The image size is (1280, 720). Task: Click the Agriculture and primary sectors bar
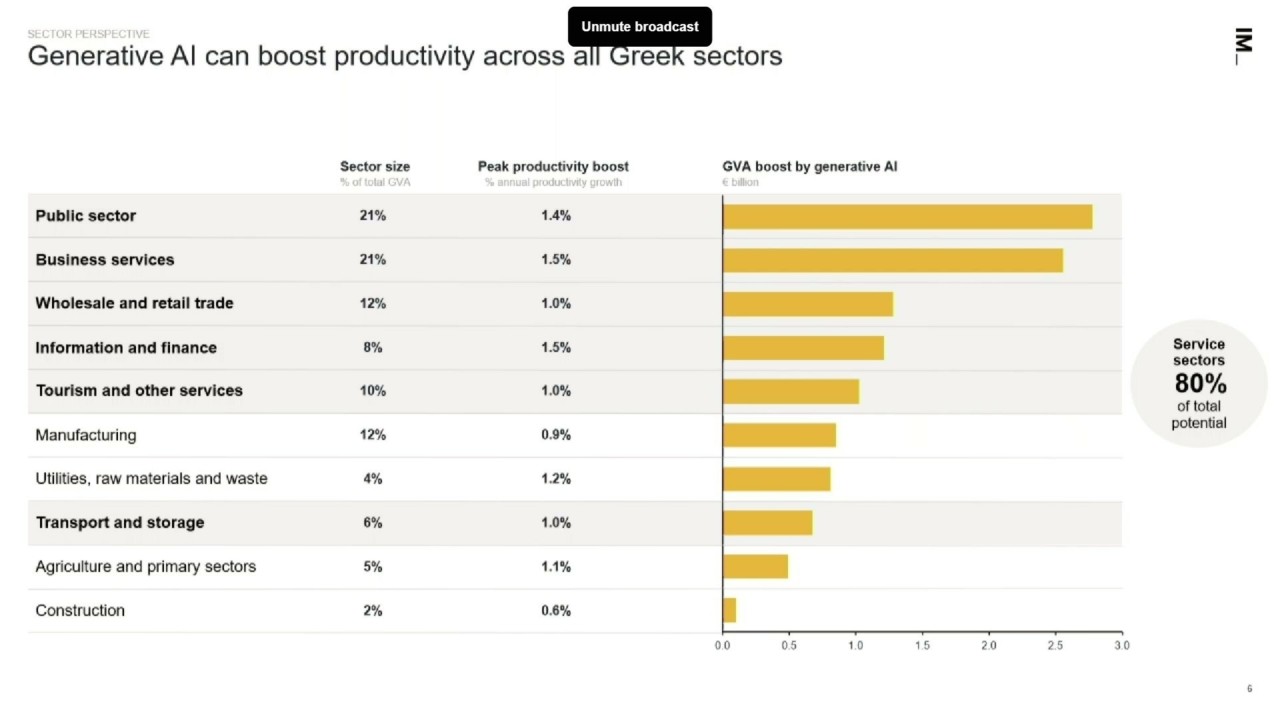[x=755, y=566]
